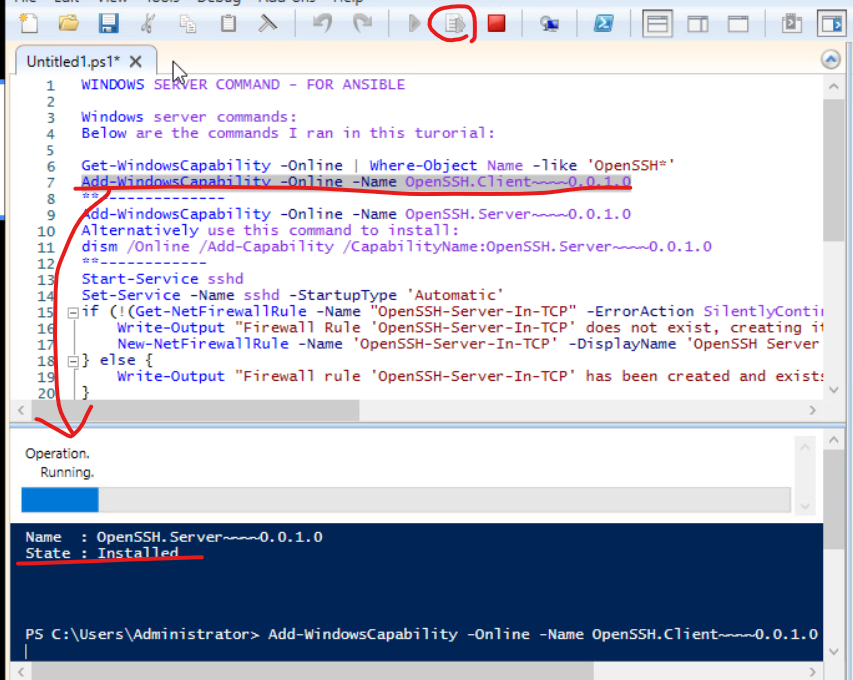Viewport: 853px width, 680px height.
Task: Click the highlighted OpenSSH.Client line 7
Action: (x=356, y=182)
